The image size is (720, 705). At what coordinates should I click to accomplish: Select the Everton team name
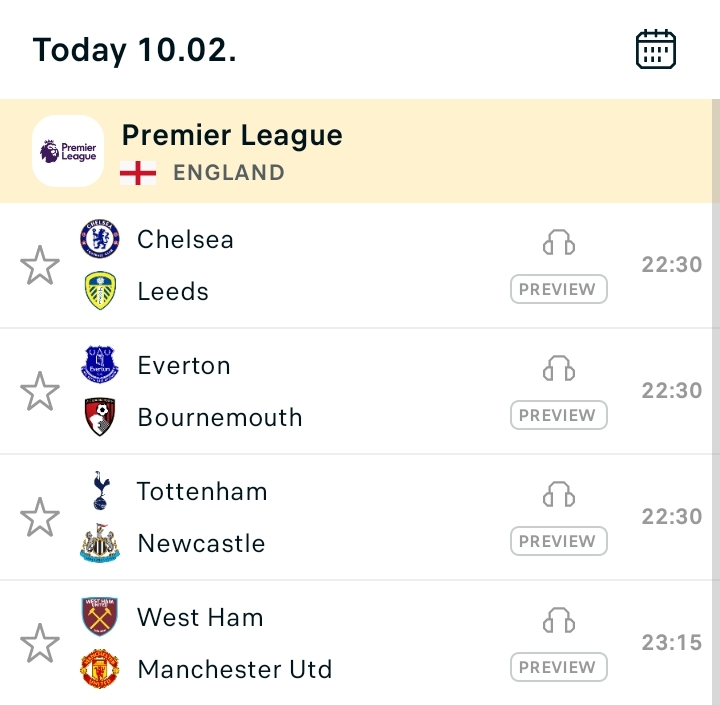pyautogui.click(x=184, y=366)
